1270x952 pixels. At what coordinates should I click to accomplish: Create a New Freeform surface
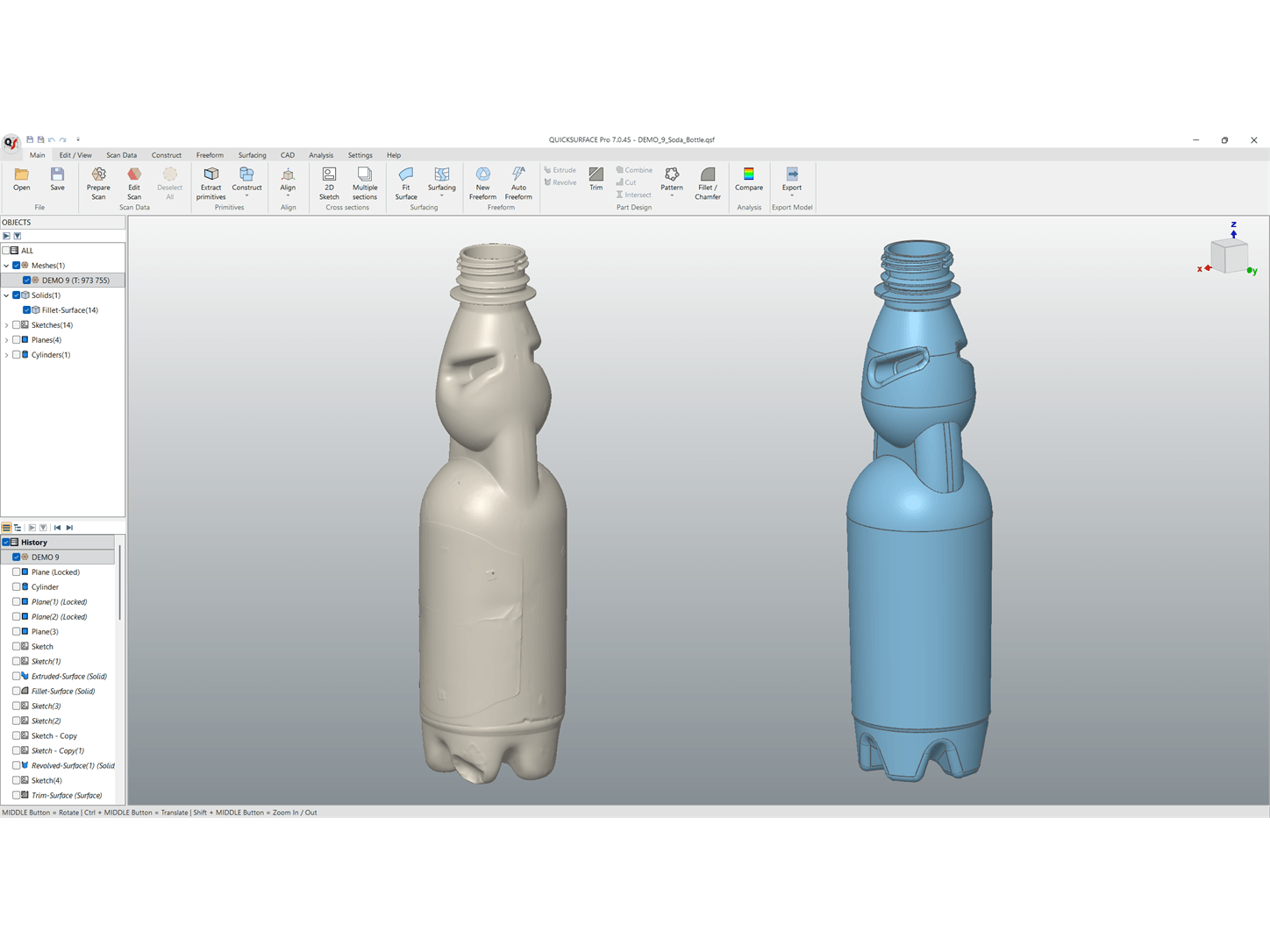(x=482, y=183)
